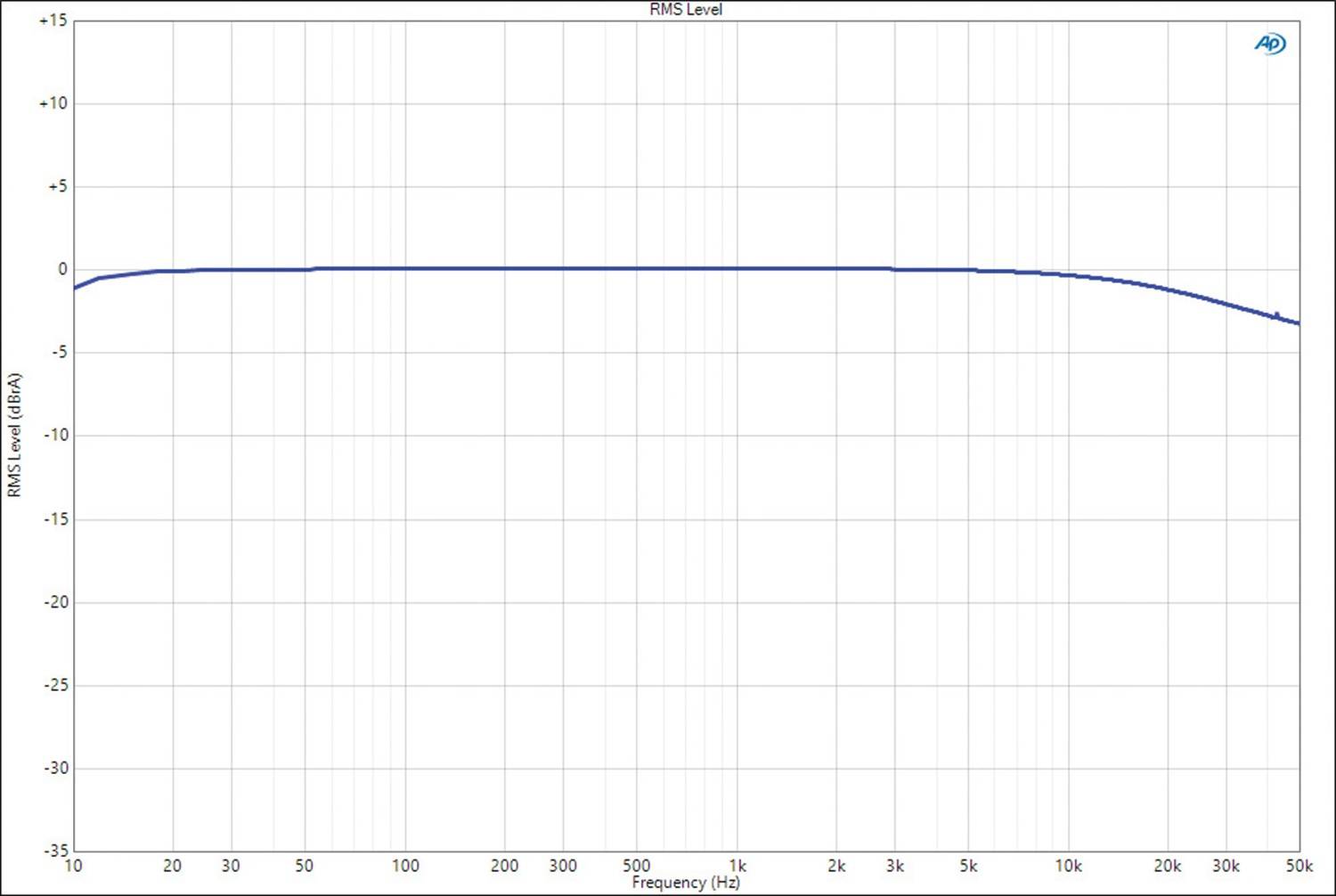Image resolution: width=1336 pixels, height=896 pixels.
Task: Click the RMS Level (dBrA) axis label
Action: pyautogui.click(x=13, y=435)
